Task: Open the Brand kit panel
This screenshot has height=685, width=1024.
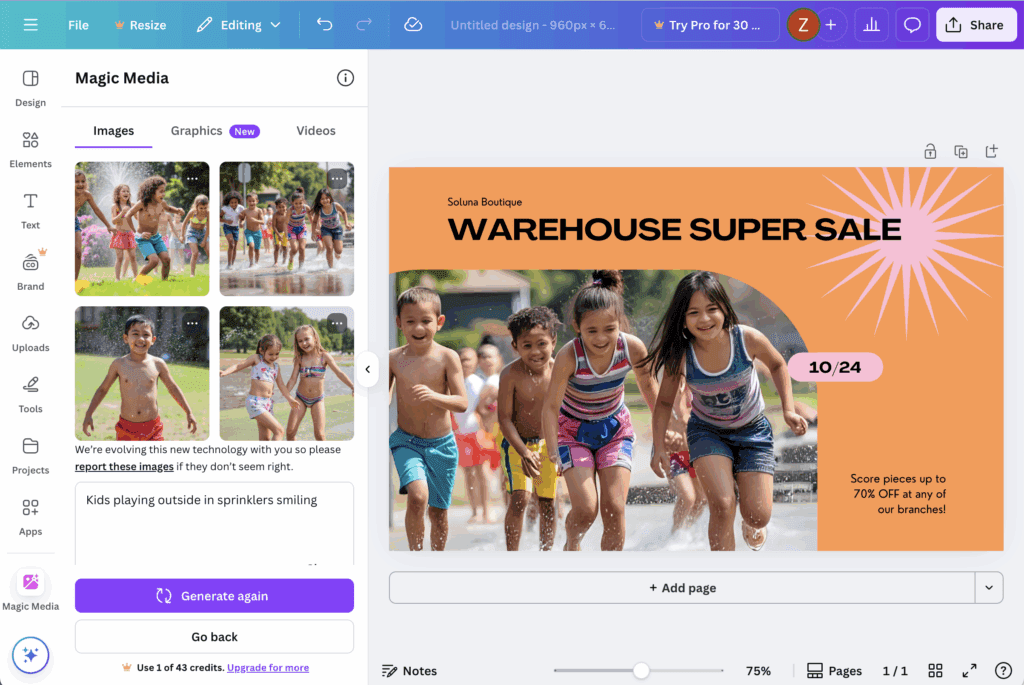Action: click(30, 270)
